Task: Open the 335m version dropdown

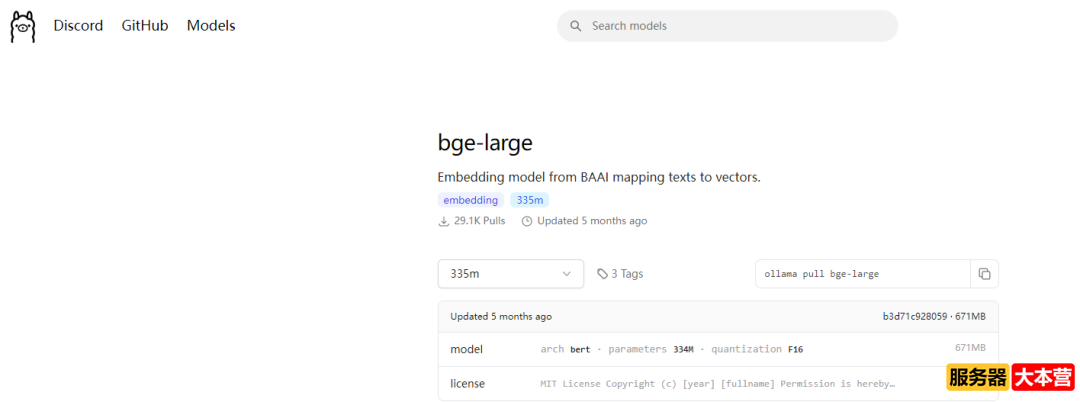Action: click(510, 274)
